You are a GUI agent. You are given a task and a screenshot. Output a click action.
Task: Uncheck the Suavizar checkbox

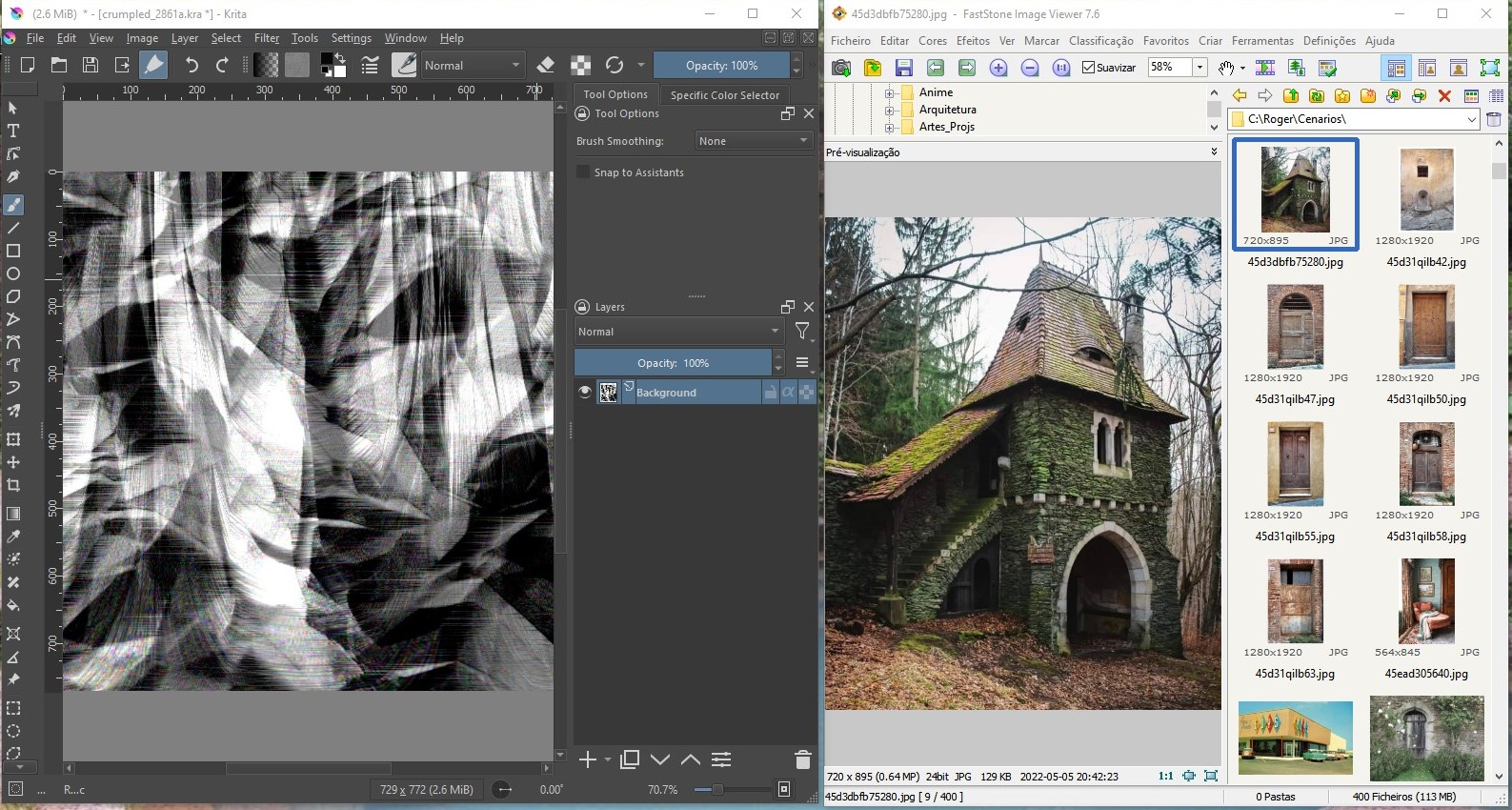1088,68
